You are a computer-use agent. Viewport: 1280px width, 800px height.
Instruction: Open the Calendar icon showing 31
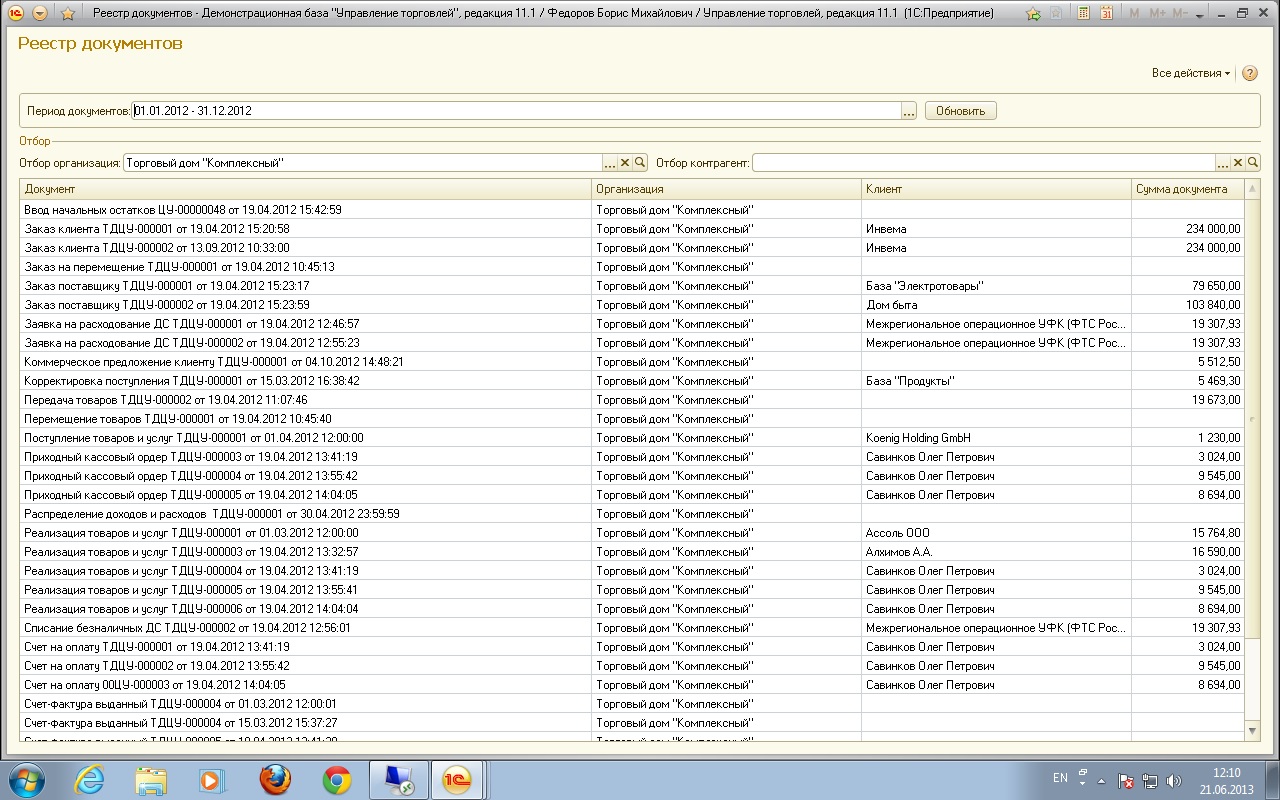(1106, 14)
